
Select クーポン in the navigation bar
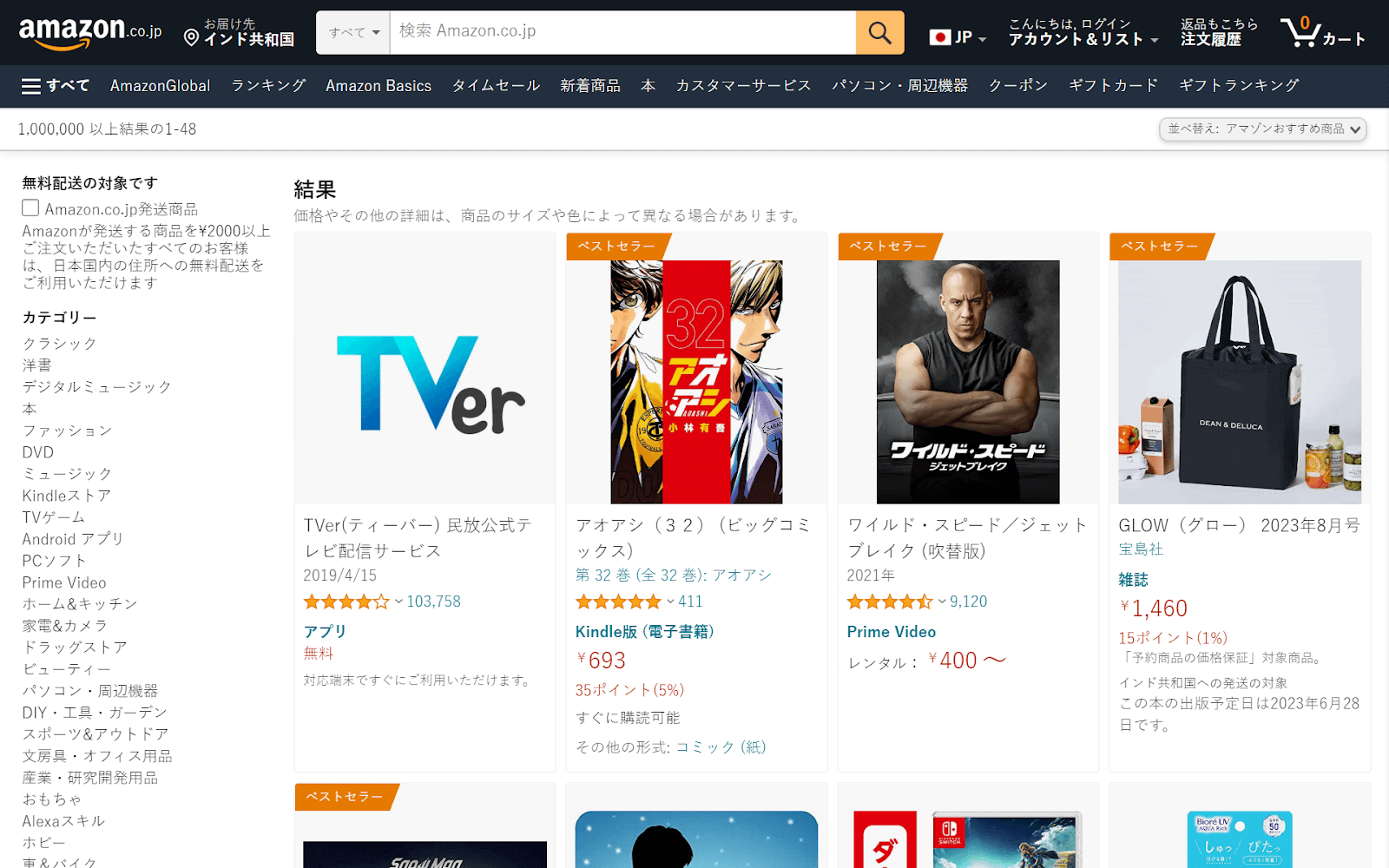1017,85
